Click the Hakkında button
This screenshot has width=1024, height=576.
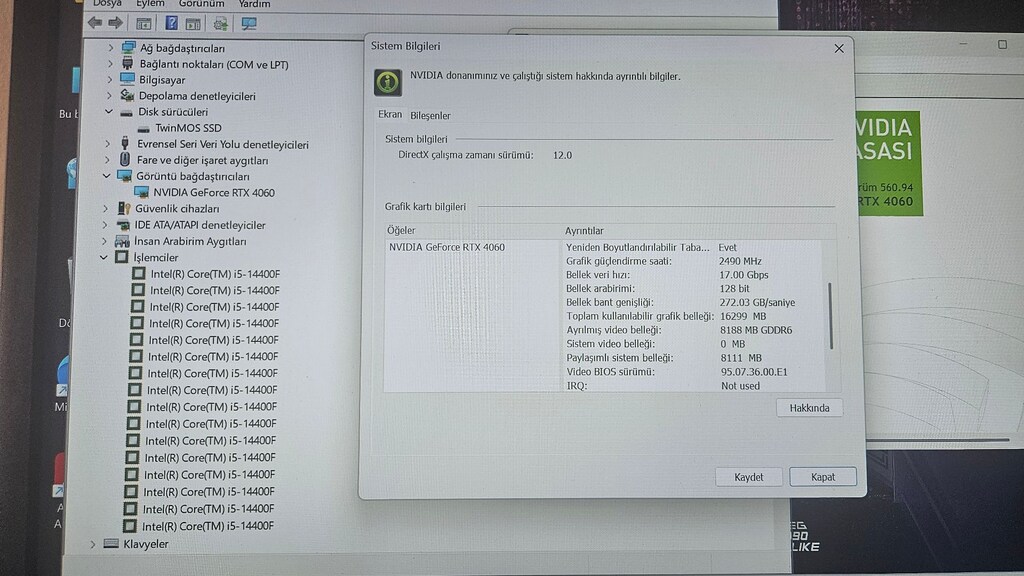[809, 408]
